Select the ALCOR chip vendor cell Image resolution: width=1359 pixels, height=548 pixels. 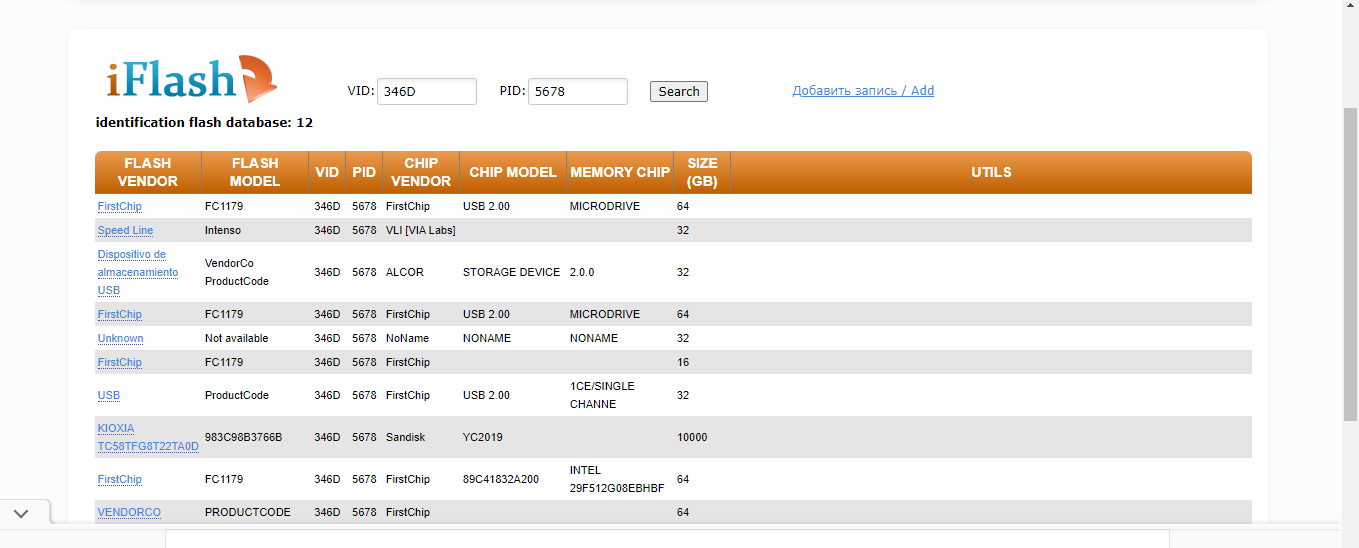pyautogui.click(x=405, y=272)
